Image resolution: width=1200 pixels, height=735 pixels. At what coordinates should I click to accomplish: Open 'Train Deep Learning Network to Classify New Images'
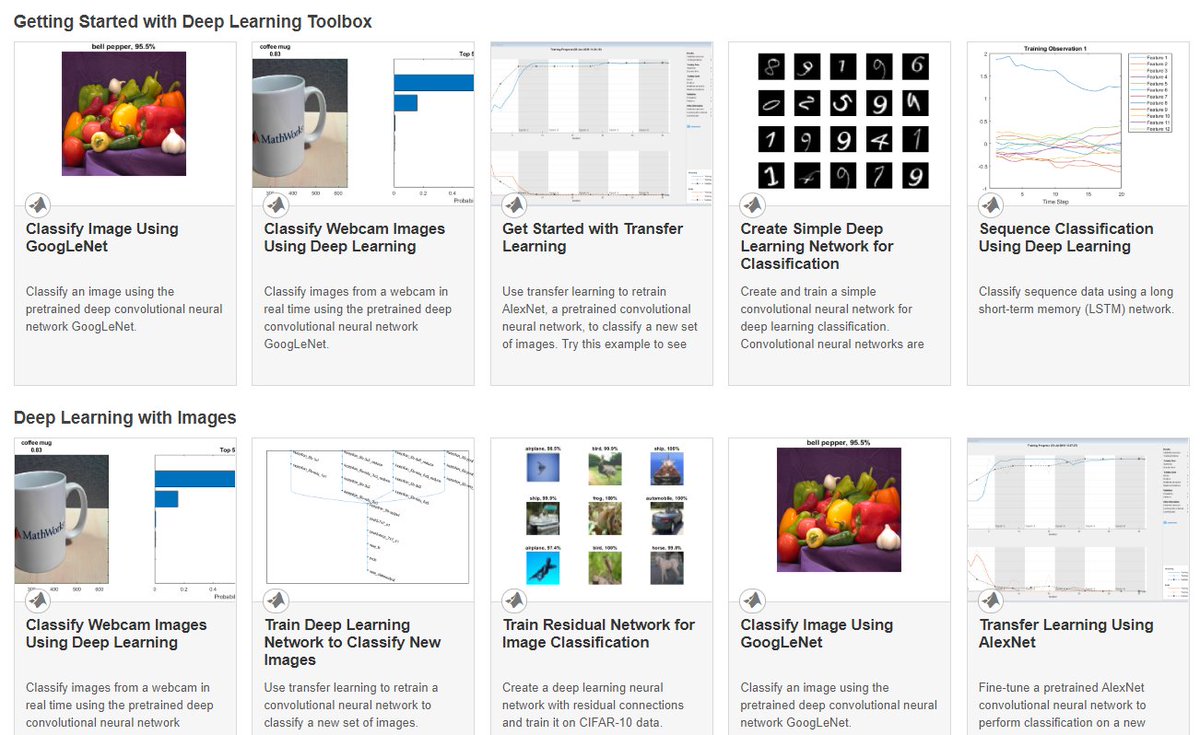(x=352, y=642)
